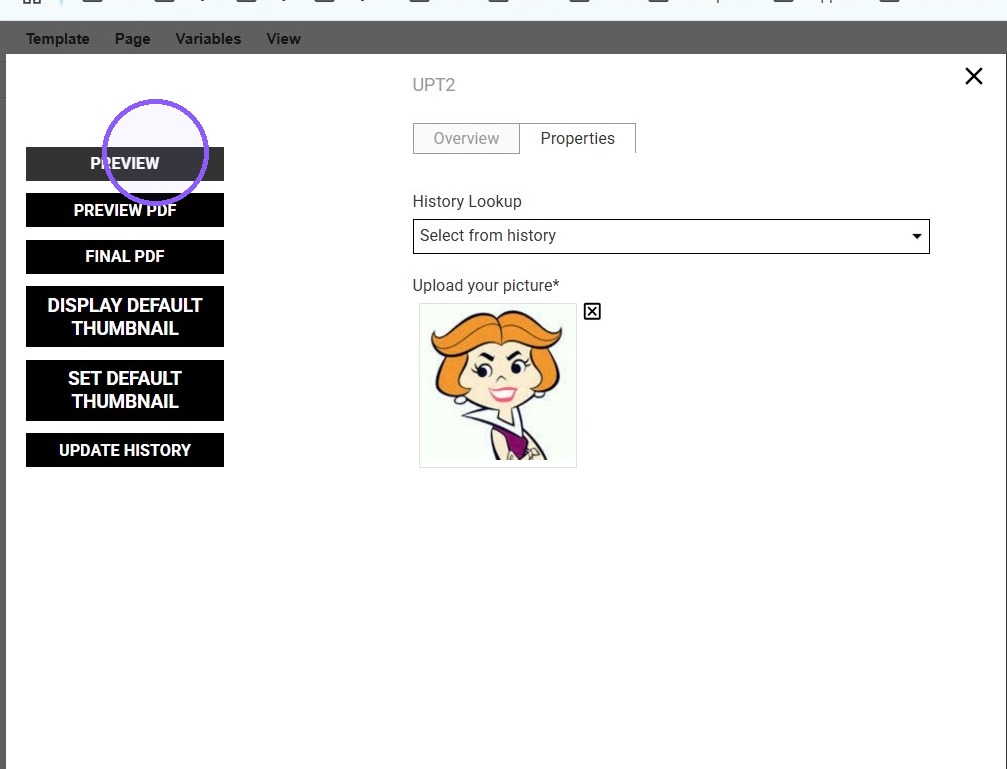Remove the uploaded picture with X icon

592,312
